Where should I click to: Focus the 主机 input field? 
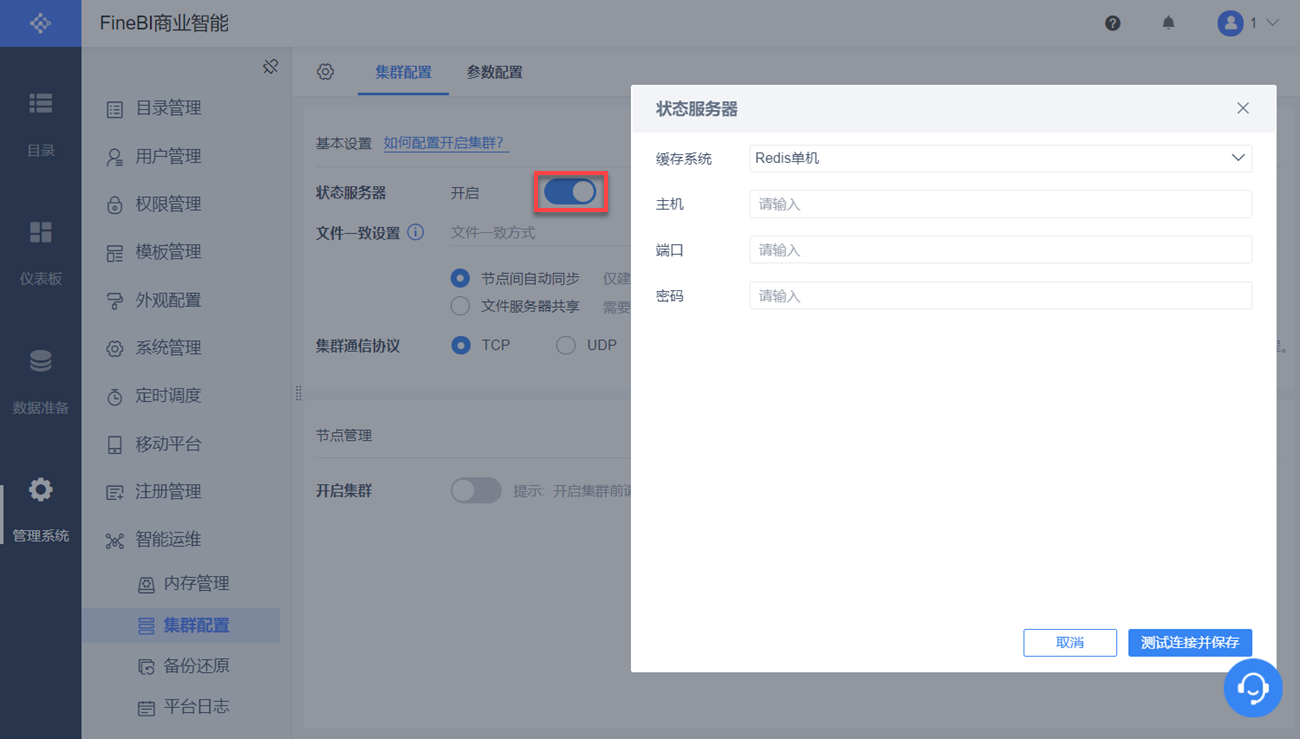1000,204
